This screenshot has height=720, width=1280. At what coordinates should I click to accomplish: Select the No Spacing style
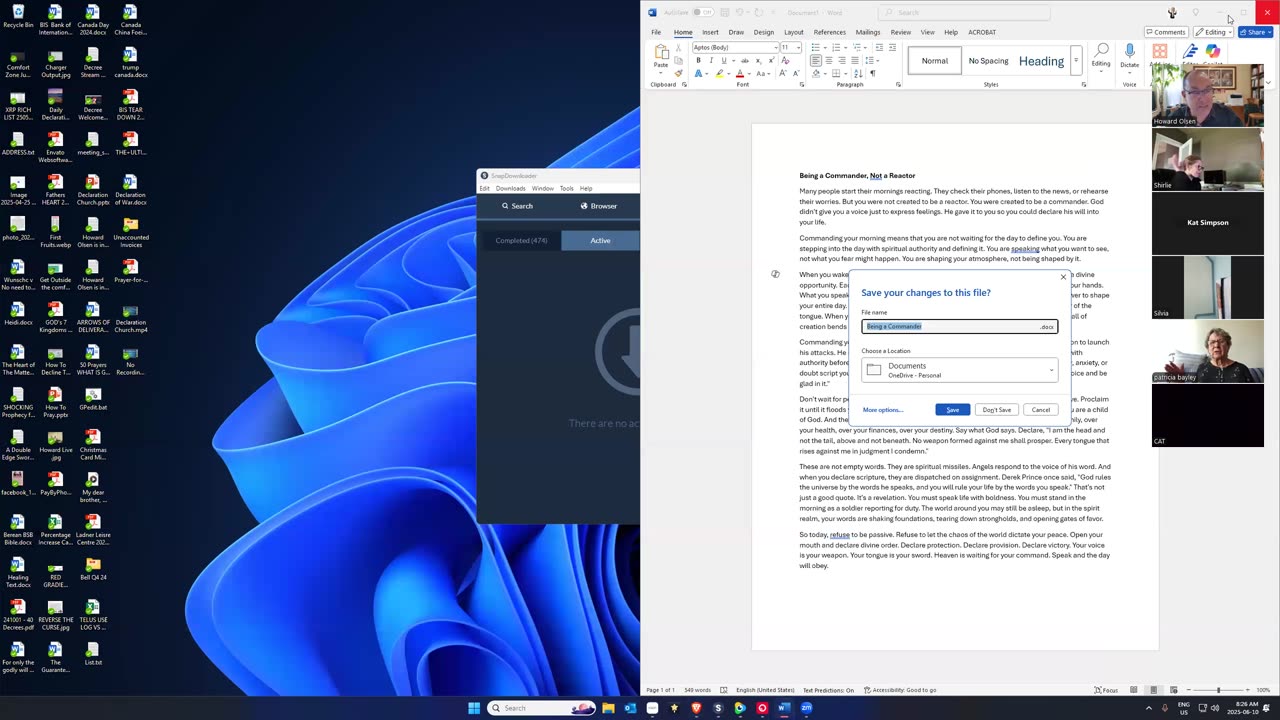(x=988, y=61)
